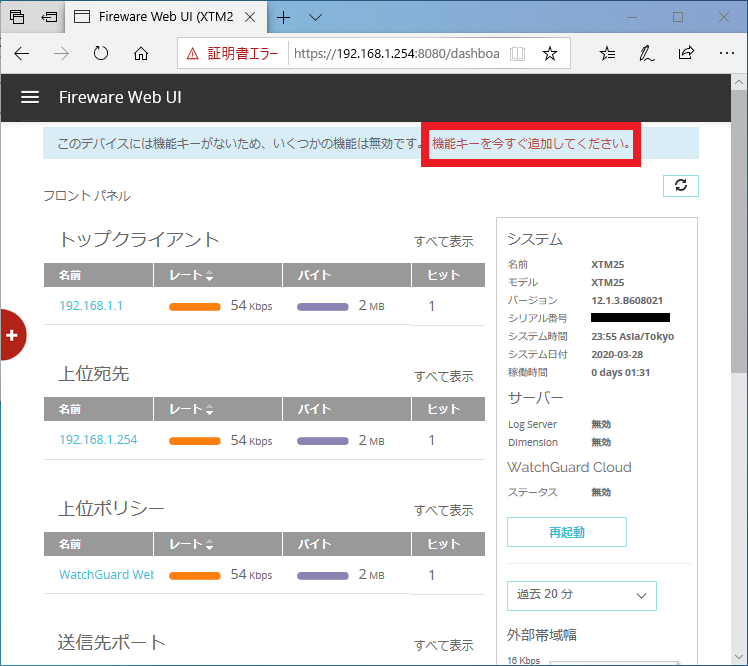Image resolution: width=748 pixels, height=666 pixels.
Task: Show all top destinations link
Action: click(x=444, y=376)
